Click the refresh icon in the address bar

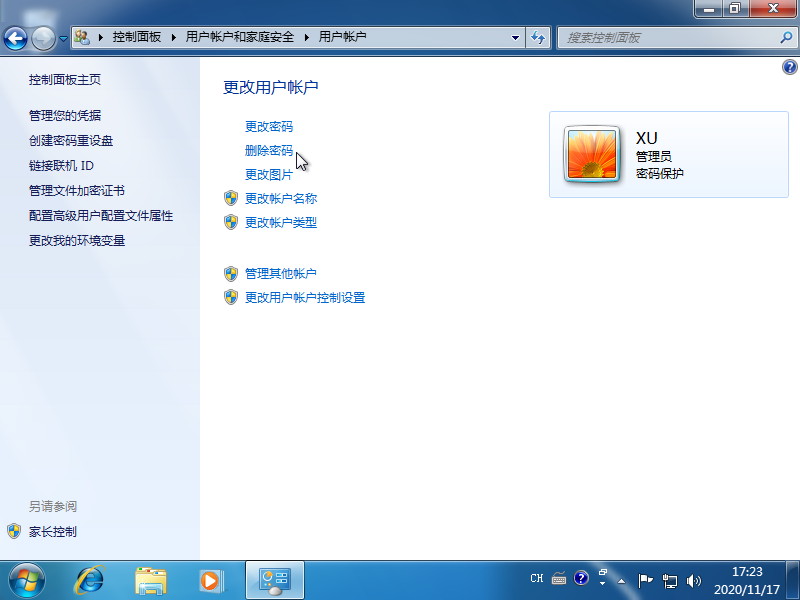(x=538, y=38)
